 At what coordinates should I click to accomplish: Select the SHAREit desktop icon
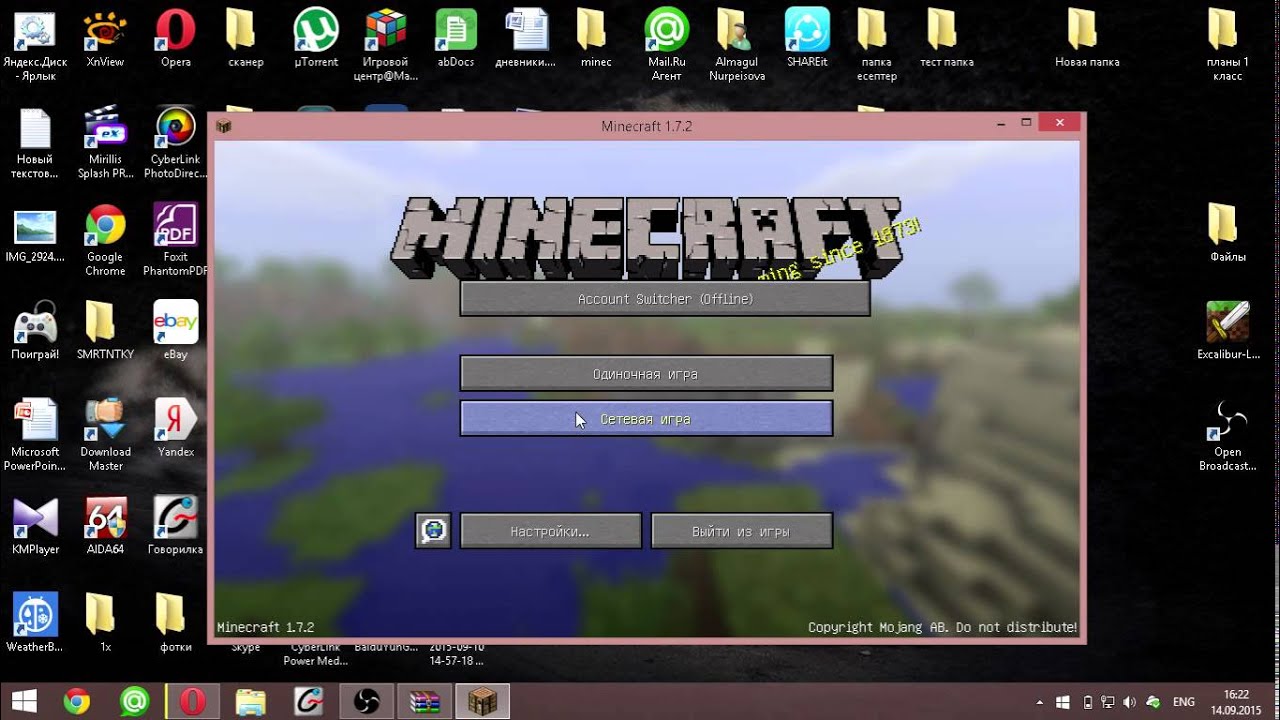pos(807,38)
